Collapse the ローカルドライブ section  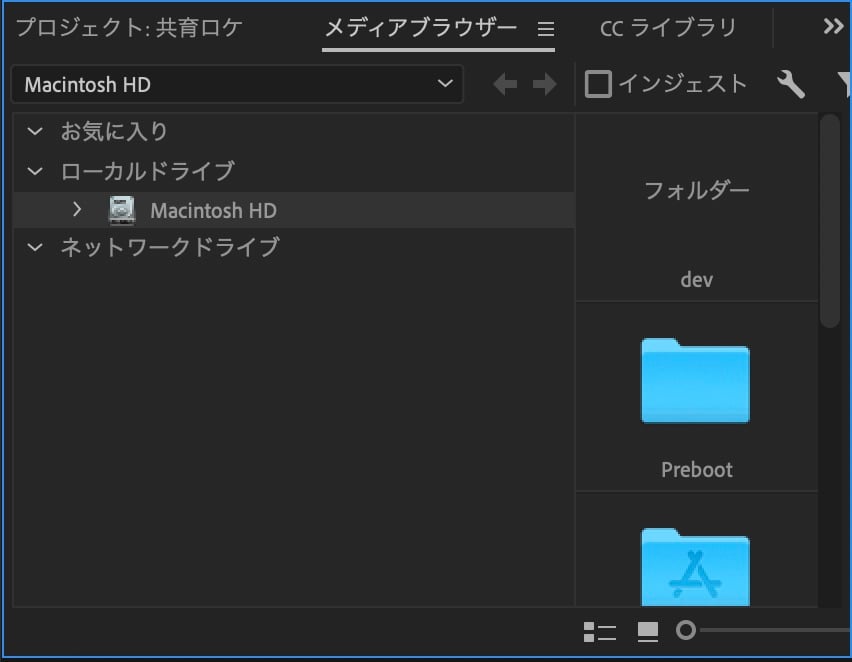(35, 171)
